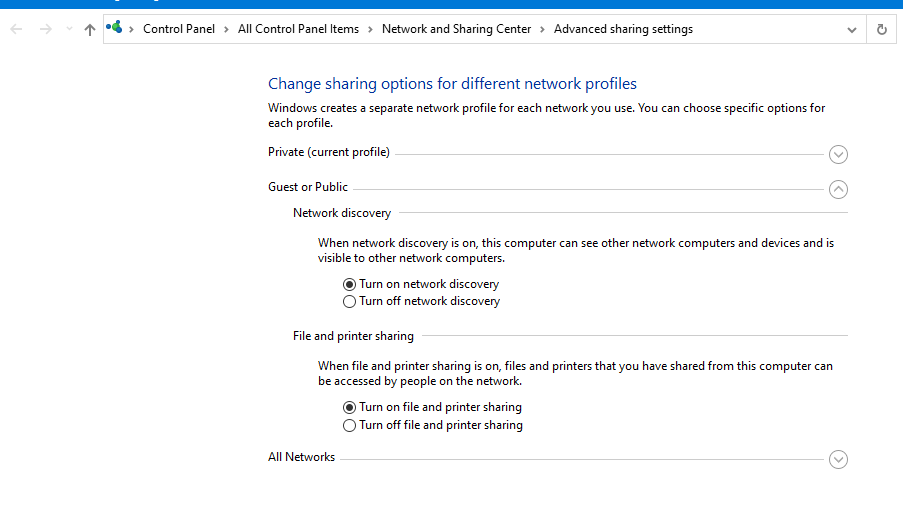Screen dimensions: 903x510
Task: Click the All Networks label
Action: [301, 457]
